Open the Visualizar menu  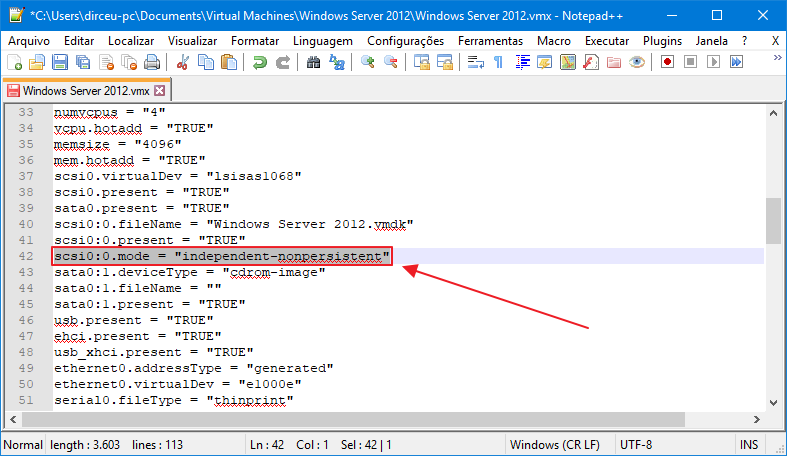point(192,41)
